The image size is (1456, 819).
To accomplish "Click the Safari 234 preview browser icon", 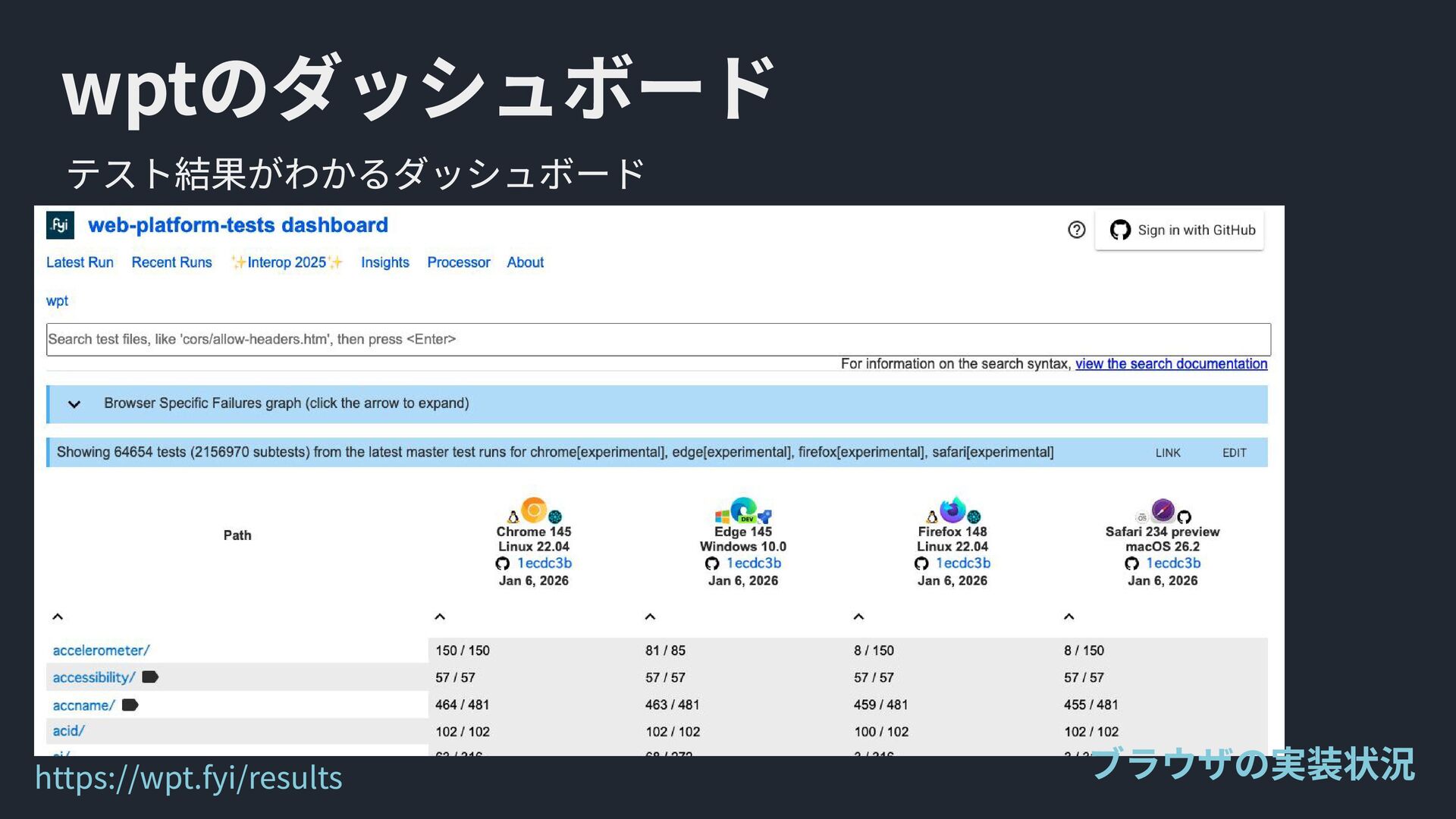I will point(1163,510).
